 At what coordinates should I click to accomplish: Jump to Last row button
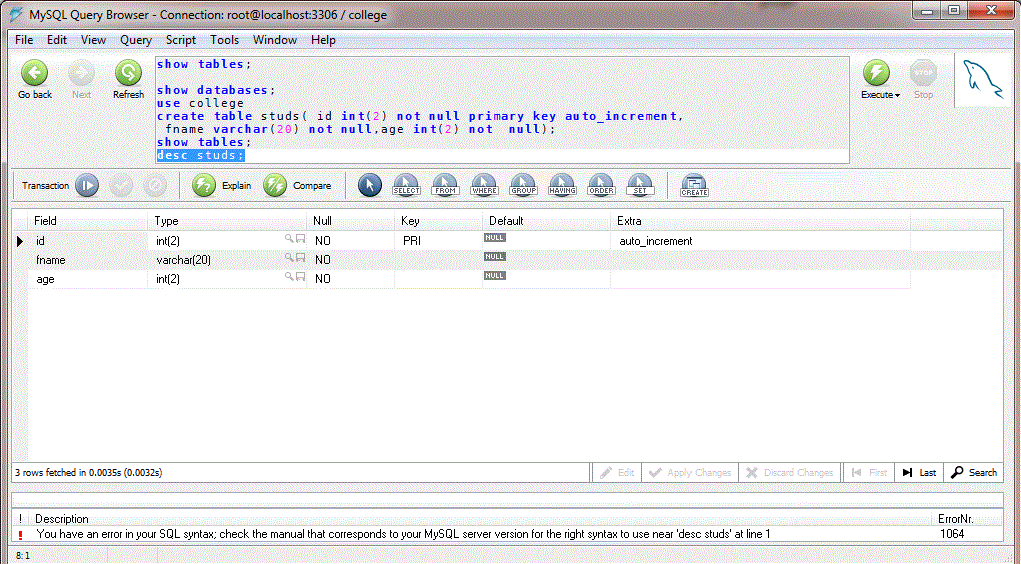pos(919,473)
